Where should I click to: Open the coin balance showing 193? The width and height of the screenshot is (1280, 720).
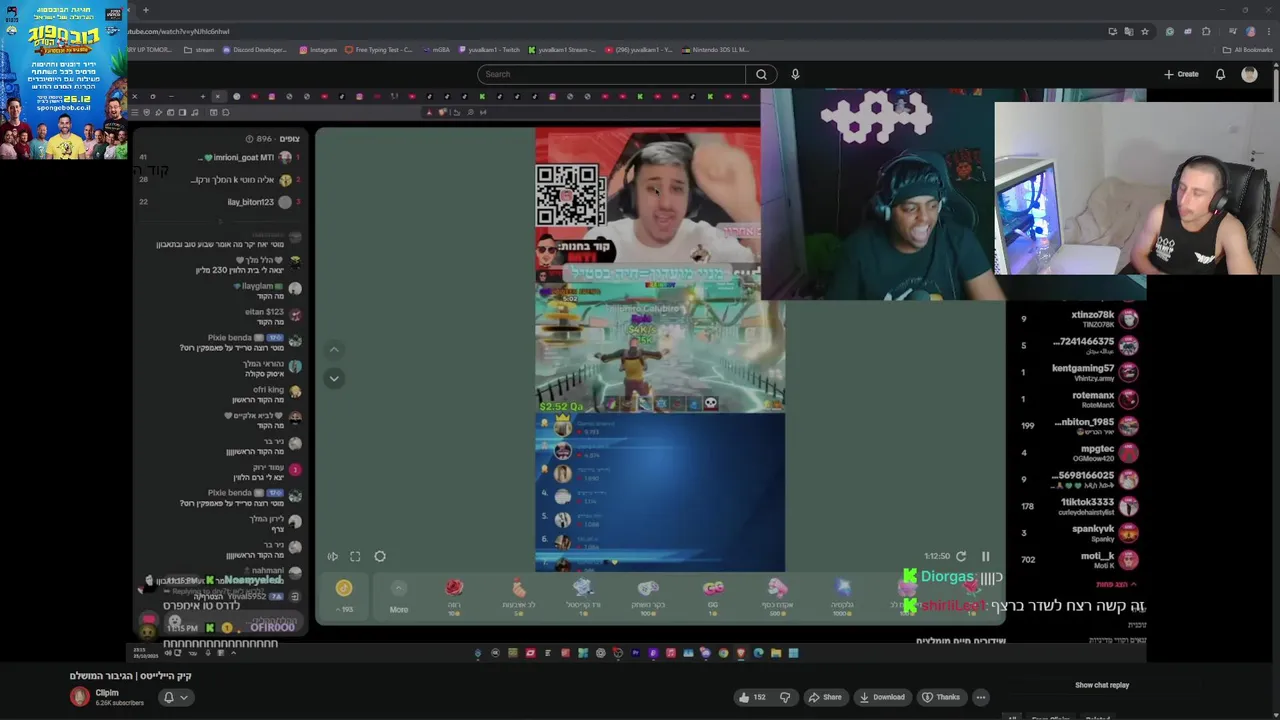344,595
